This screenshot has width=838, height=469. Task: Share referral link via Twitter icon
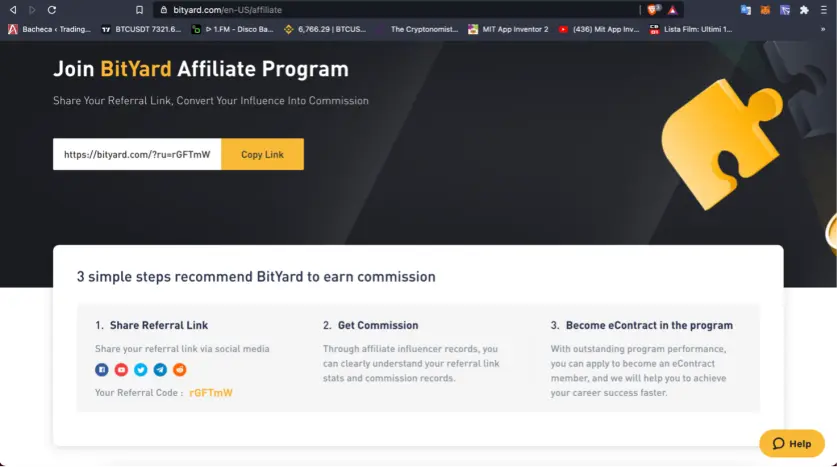pyautogui.click(x=141, y=370)
